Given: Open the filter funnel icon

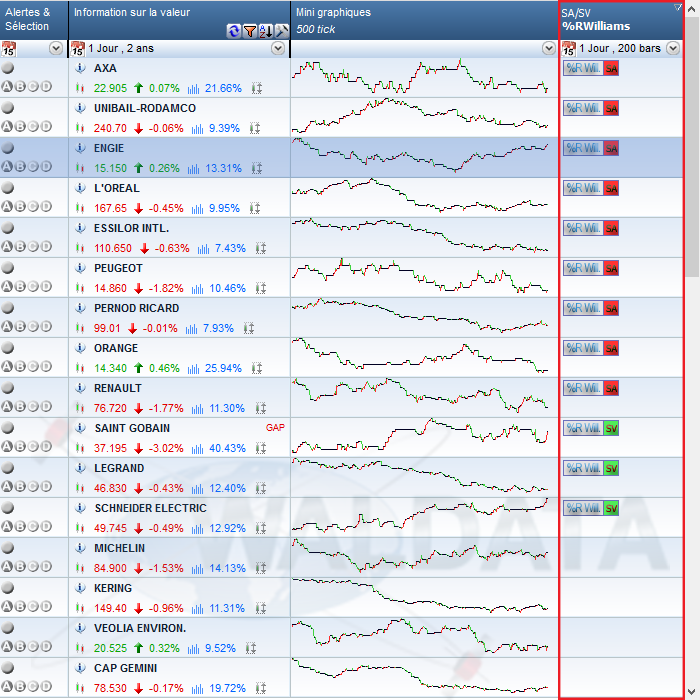Looking at the screenshot, I should pyautogui.click(x=250, y=31).
